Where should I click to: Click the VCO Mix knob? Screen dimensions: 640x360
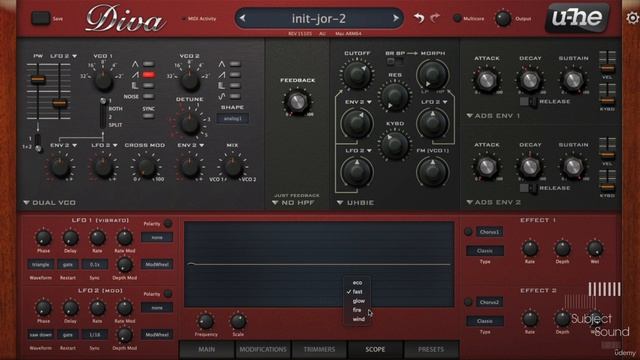coord(233,167)
